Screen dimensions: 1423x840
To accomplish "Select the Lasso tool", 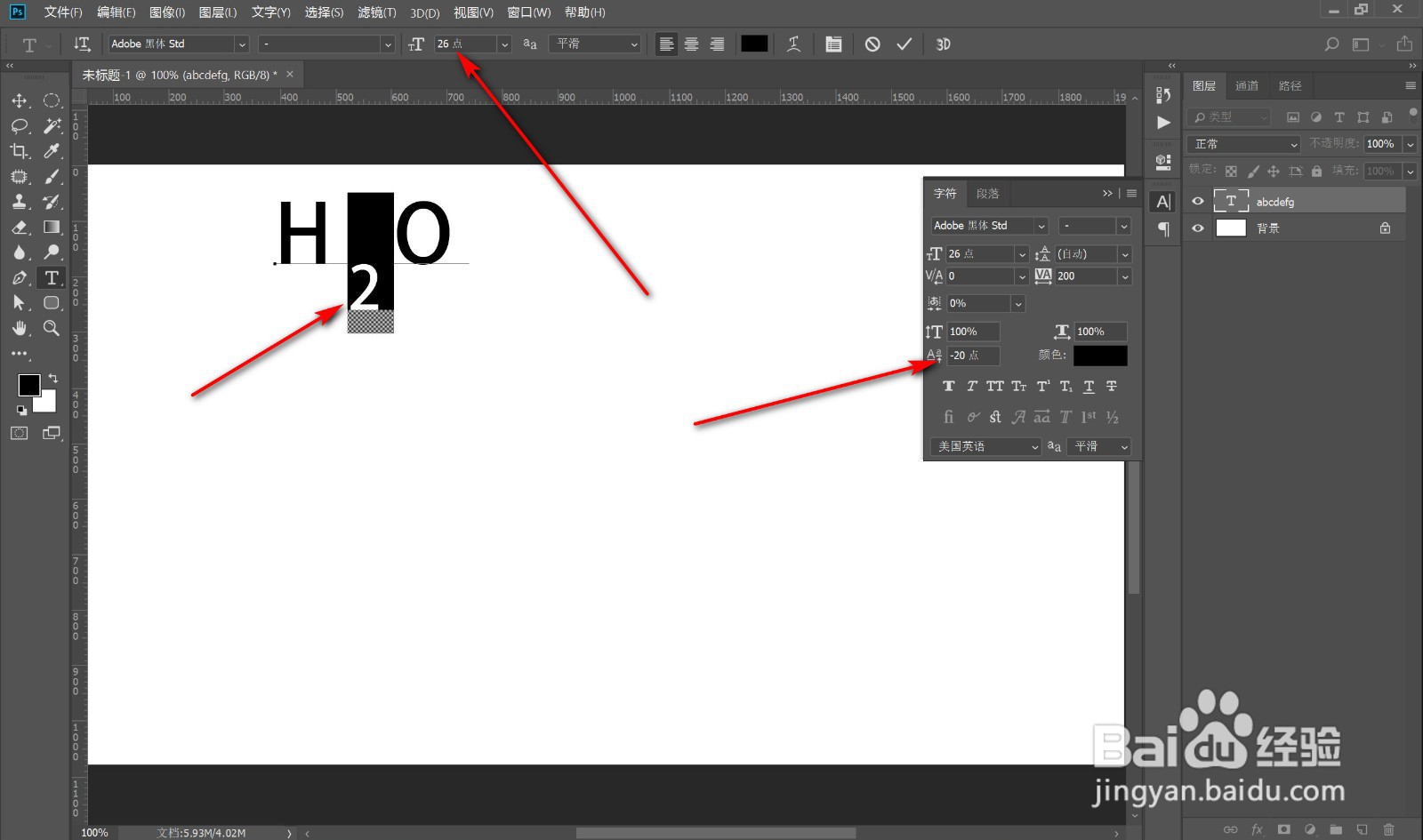I will (20, 126).
